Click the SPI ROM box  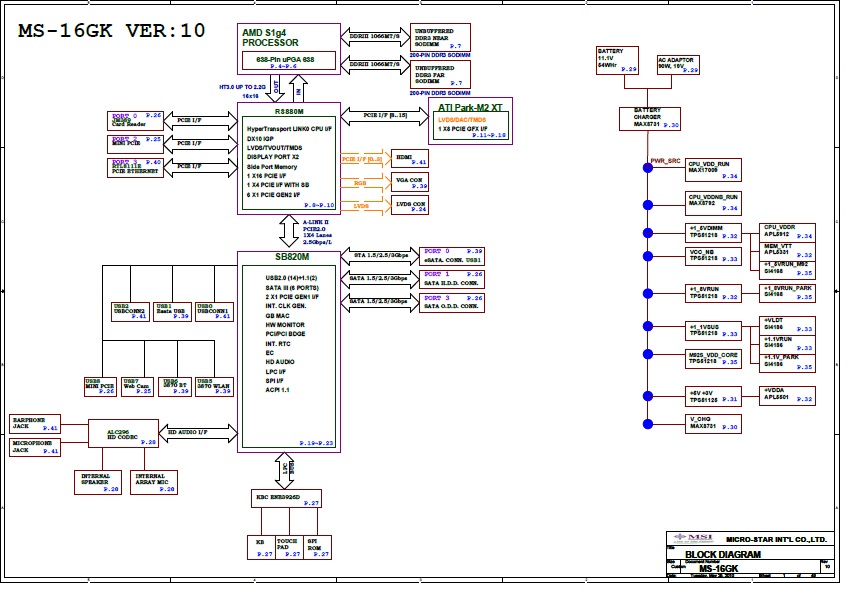(x=314, y=546)
